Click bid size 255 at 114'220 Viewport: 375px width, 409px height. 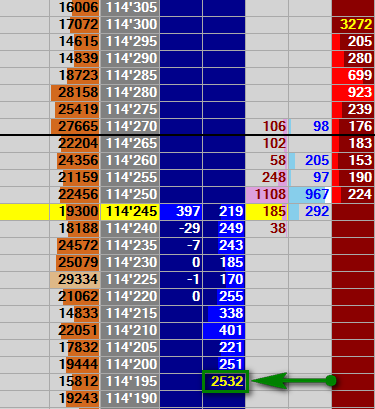pos(224,296)
